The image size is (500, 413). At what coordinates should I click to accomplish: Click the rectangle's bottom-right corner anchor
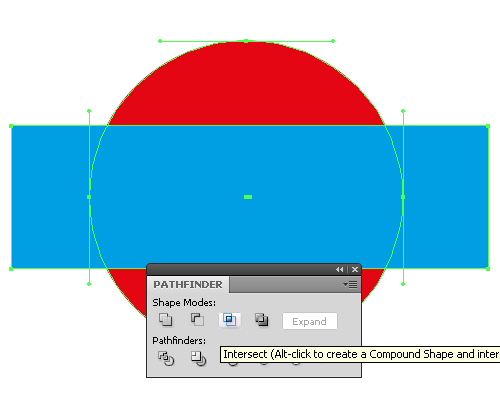coord(488,269)
